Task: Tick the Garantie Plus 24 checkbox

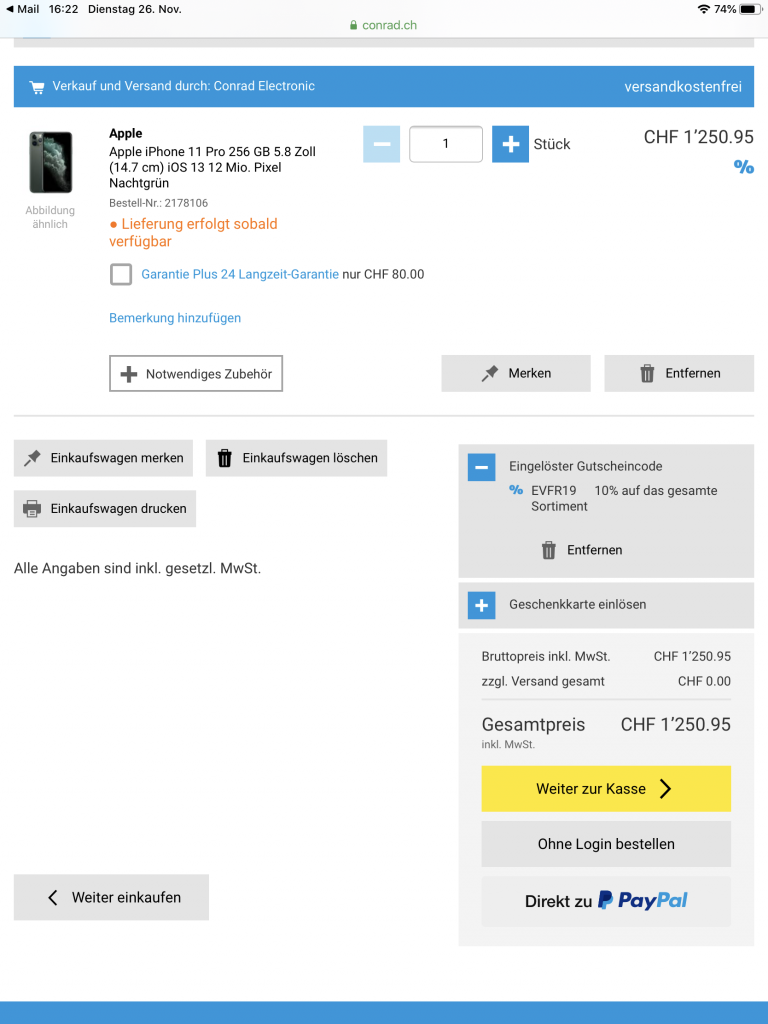Action: (x=121, y=274)
